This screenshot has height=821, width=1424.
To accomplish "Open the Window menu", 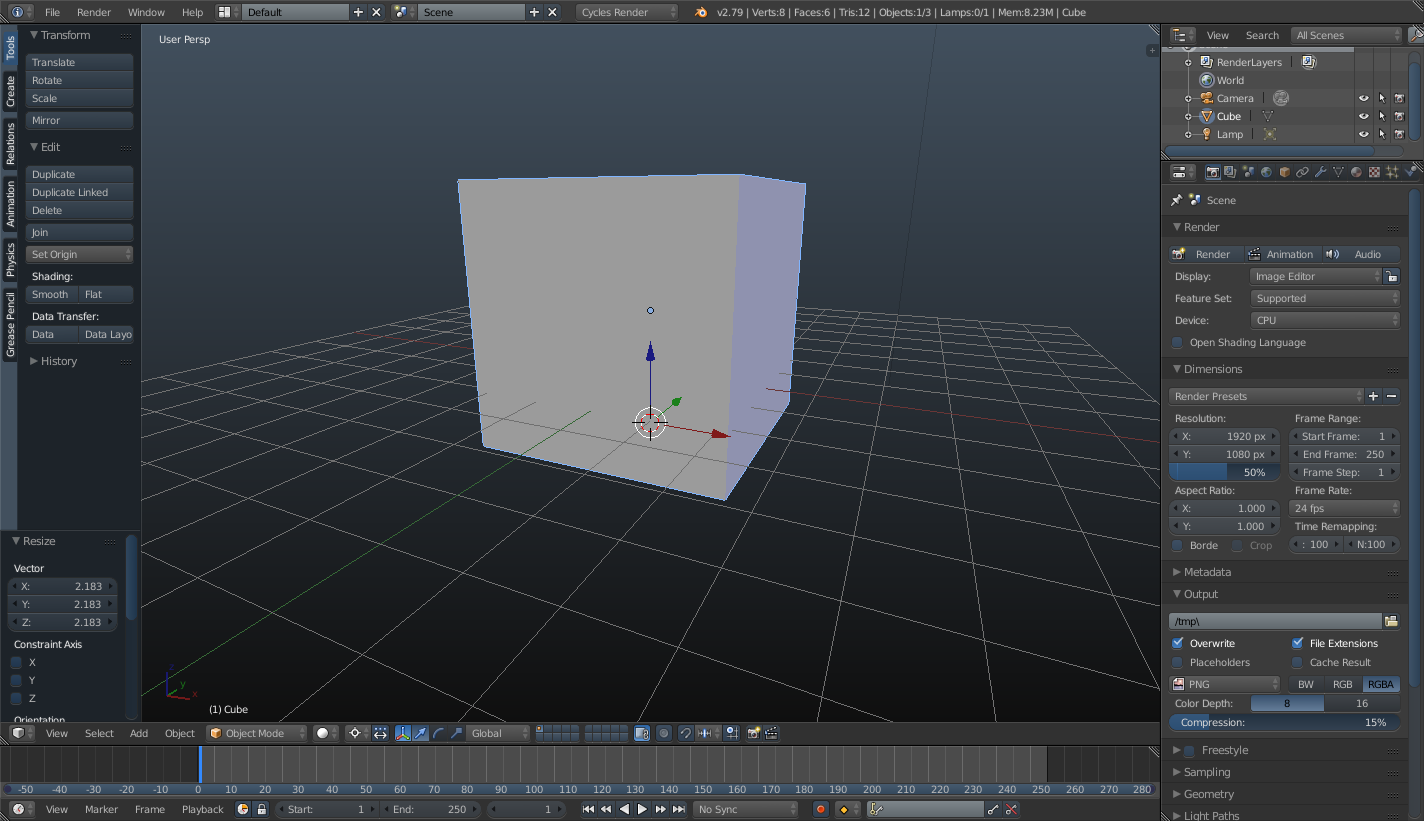I will 146,12.
